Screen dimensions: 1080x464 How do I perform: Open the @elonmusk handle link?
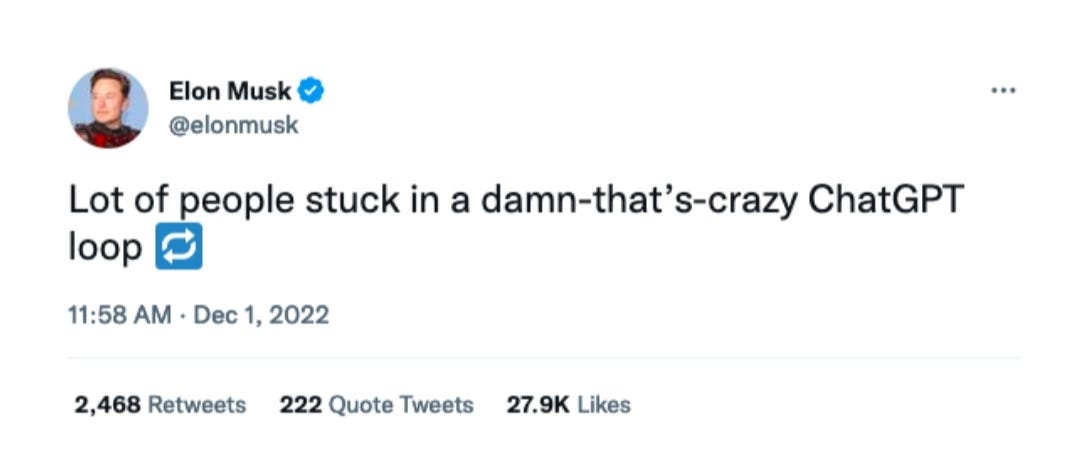pyautogui.click(x=233, y=126)
